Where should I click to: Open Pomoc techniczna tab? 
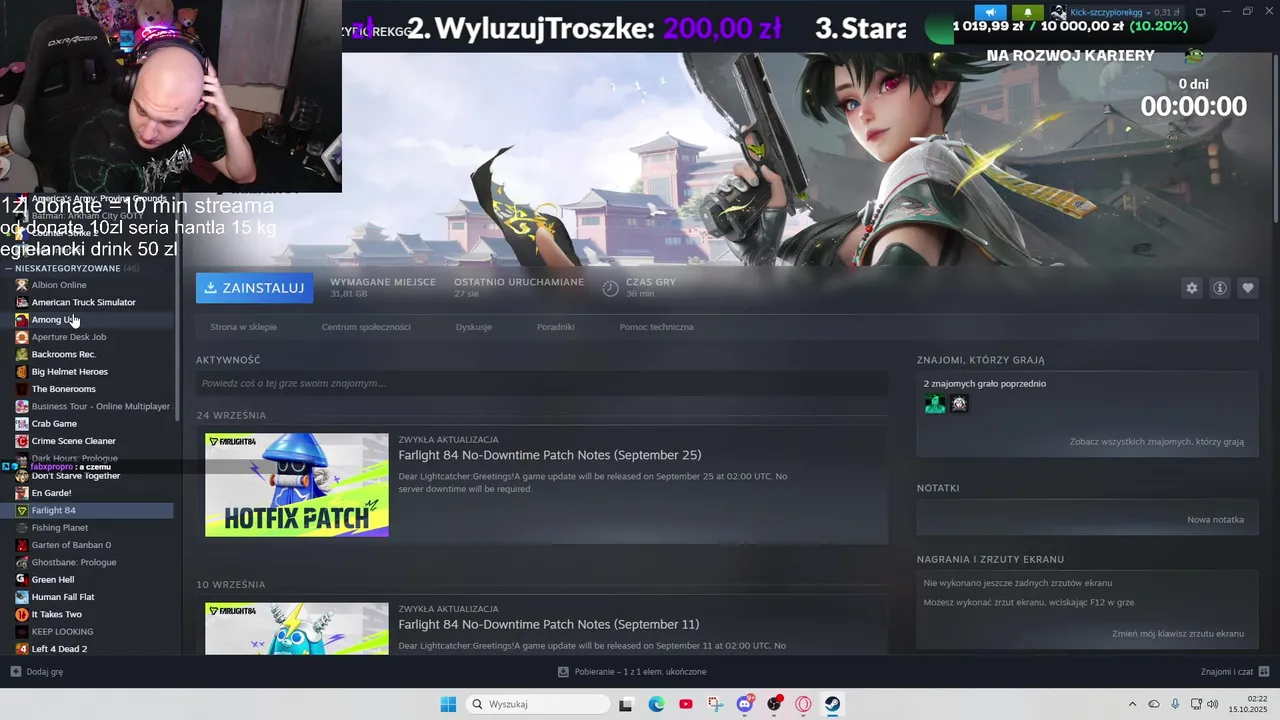pyautogui.click(x=656, y=327)
